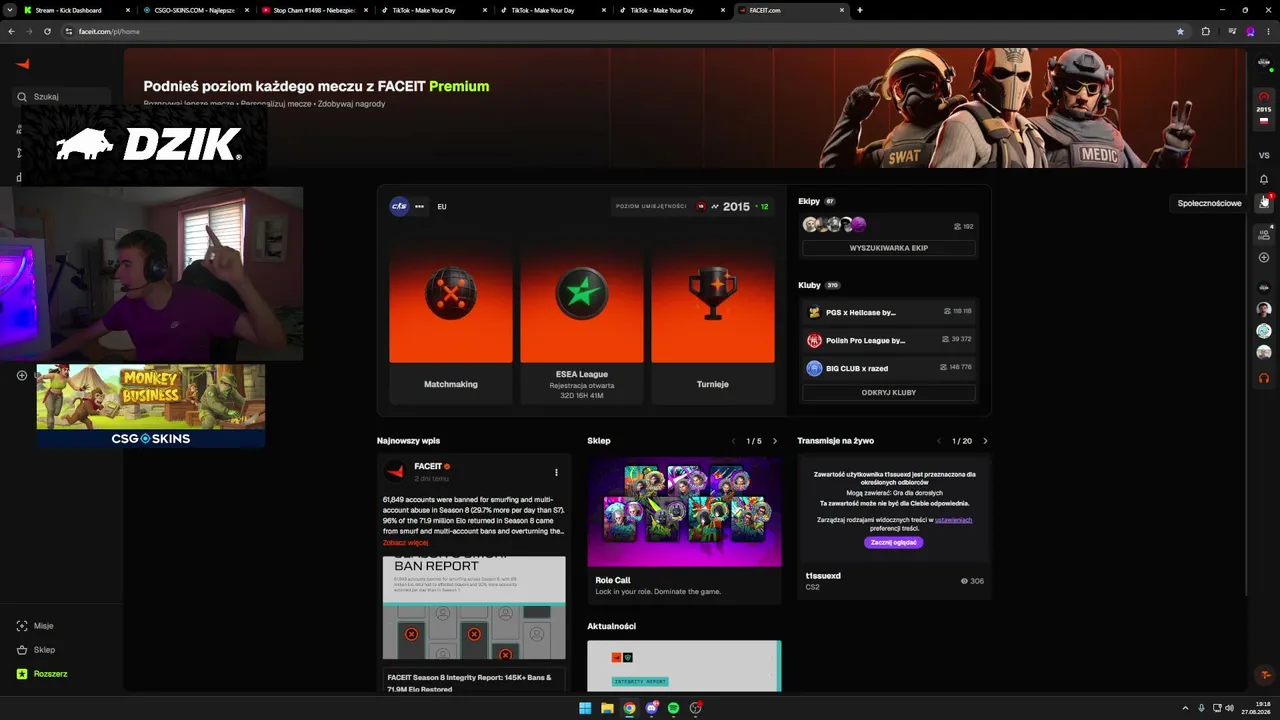The width and height of the screenshot is (1280, 720).
Task: Open the Integrity Report news thumbnail
Action: tap(684, 665)
